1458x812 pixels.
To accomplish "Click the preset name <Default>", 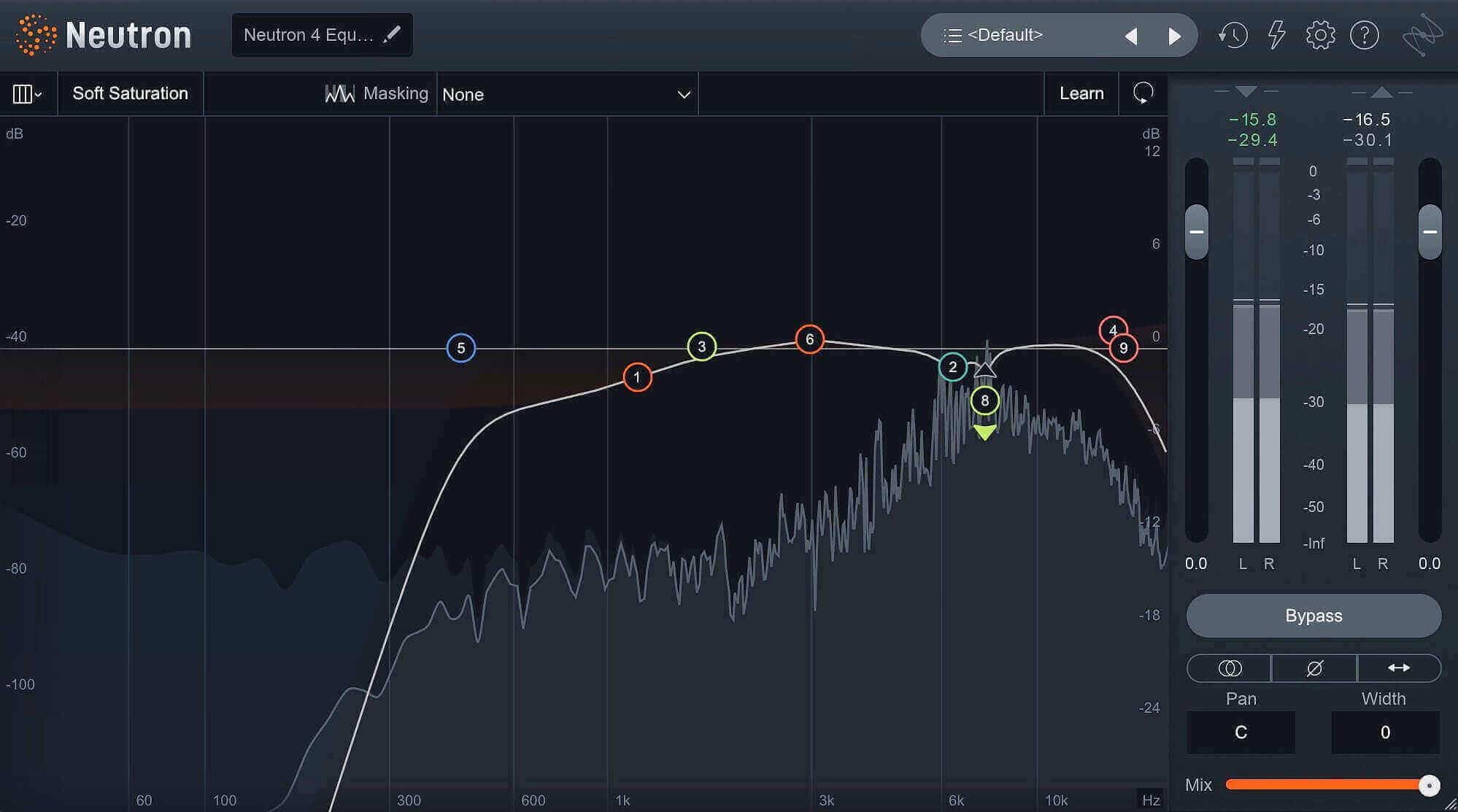I will pyautogui.click(x=1005, y=34).
